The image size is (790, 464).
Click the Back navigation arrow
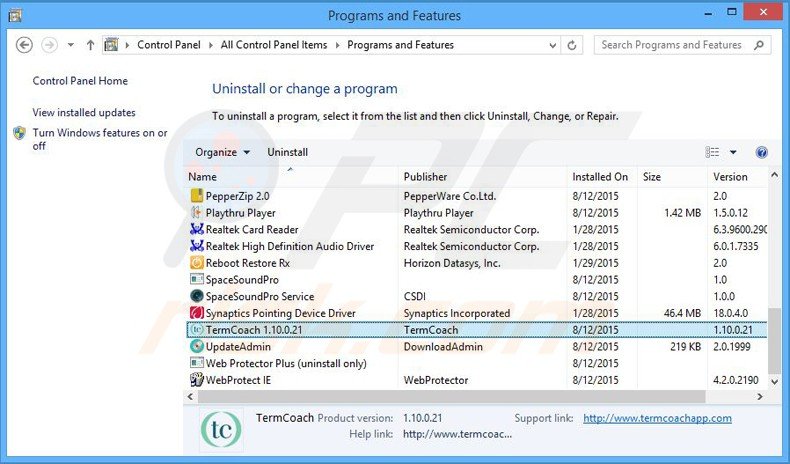pos(24,45)
